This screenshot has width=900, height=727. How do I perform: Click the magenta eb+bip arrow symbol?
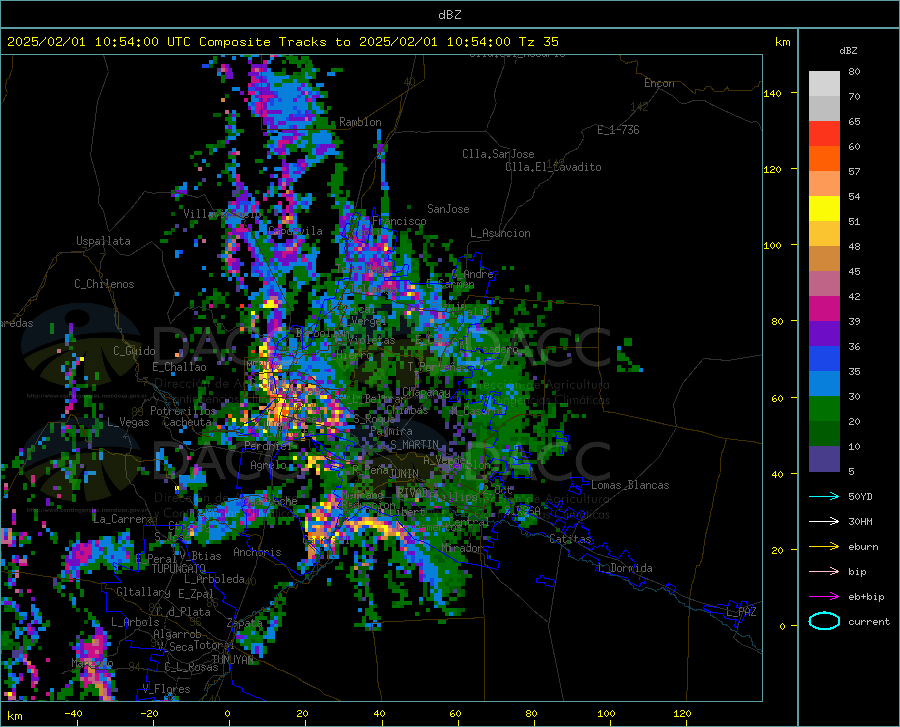(824, 597)
